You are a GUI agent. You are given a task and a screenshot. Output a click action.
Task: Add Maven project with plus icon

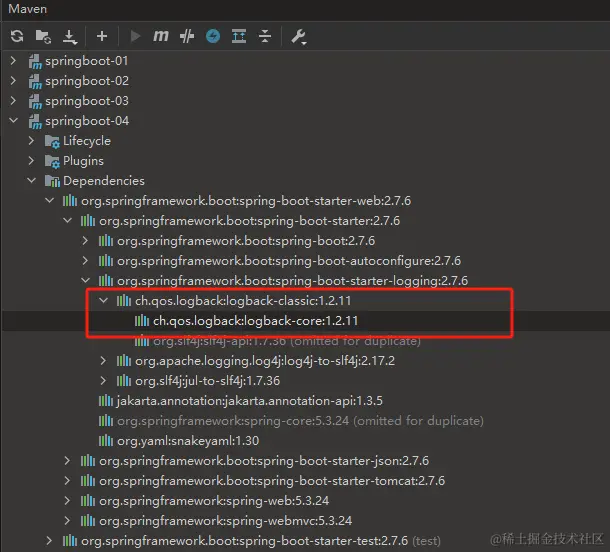click(x=102, y=36)
